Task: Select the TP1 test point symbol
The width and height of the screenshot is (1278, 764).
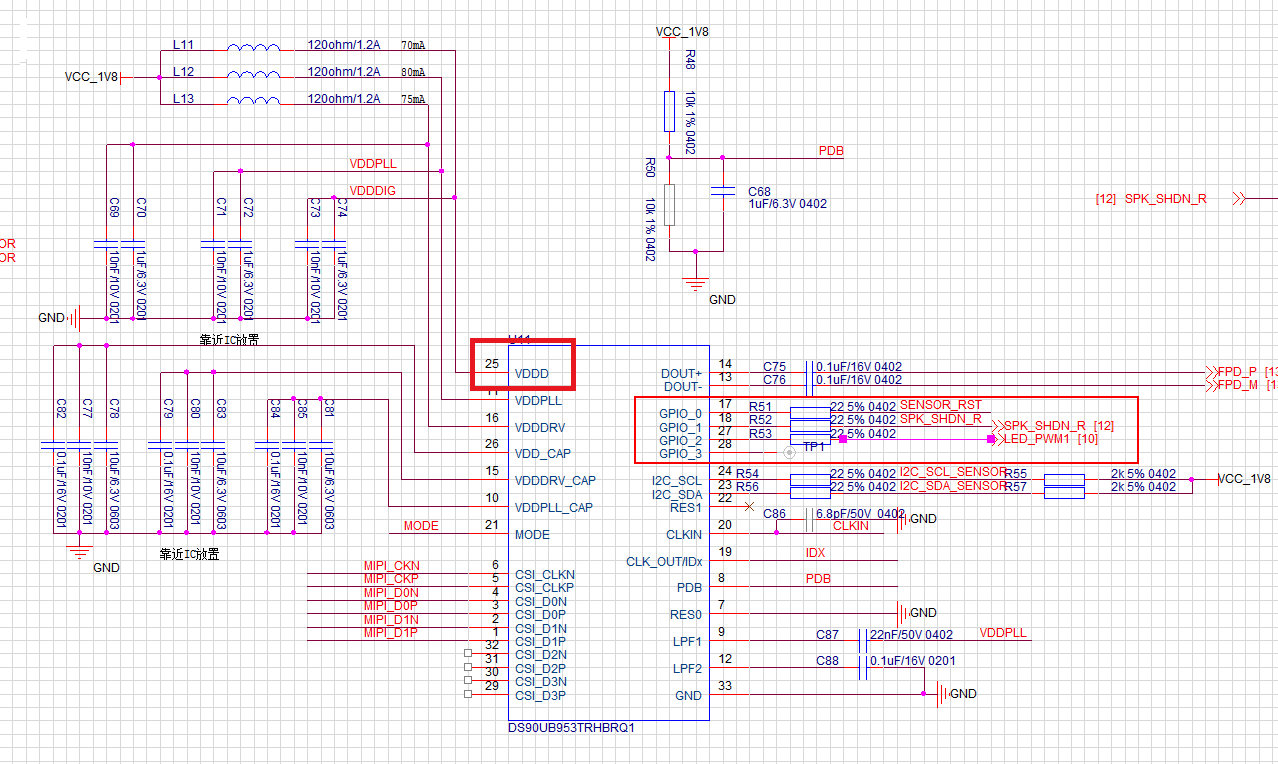Action: point(789,453)
